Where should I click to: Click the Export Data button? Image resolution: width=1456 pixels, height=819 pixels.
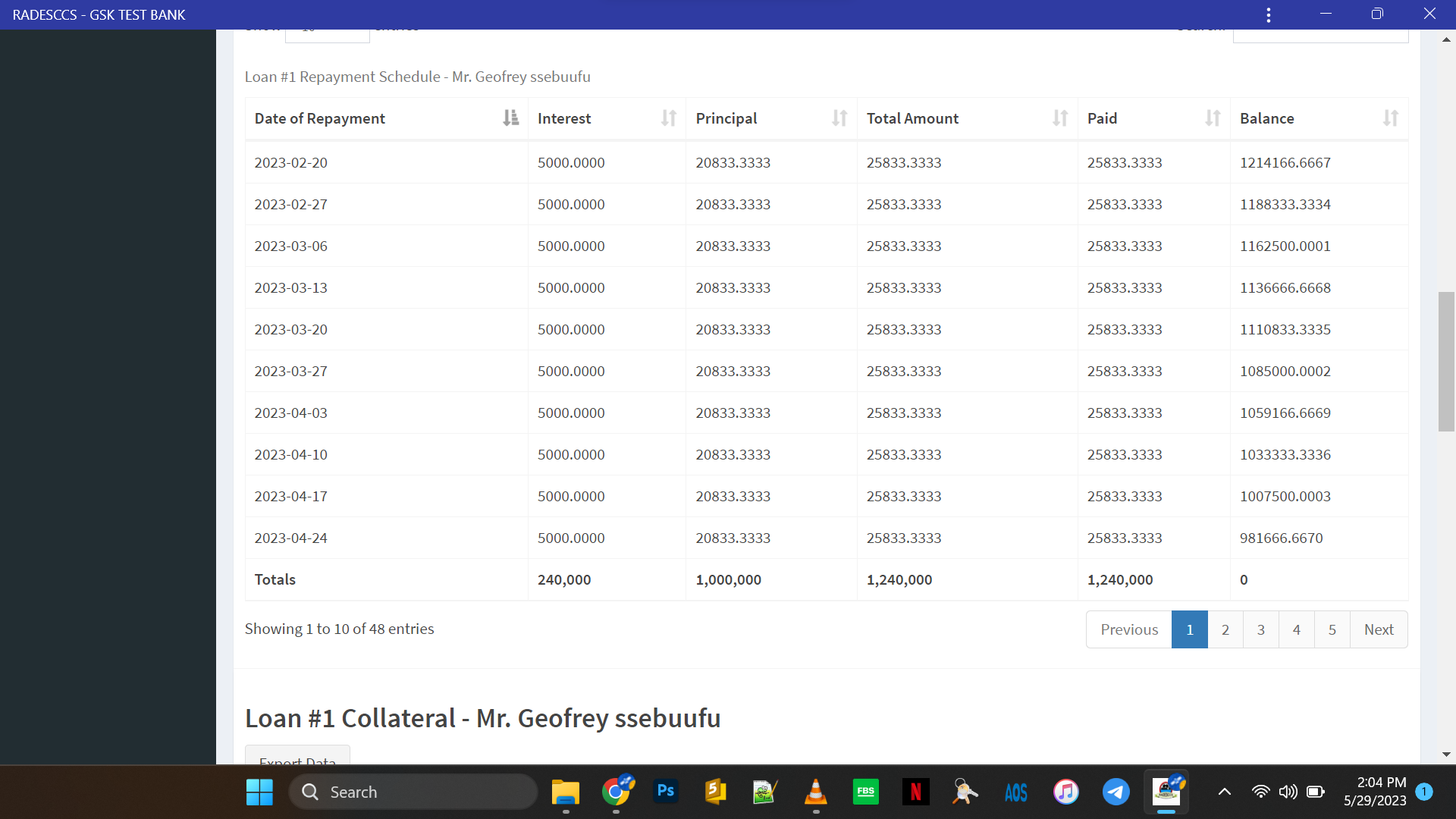(x=297, y=756)
